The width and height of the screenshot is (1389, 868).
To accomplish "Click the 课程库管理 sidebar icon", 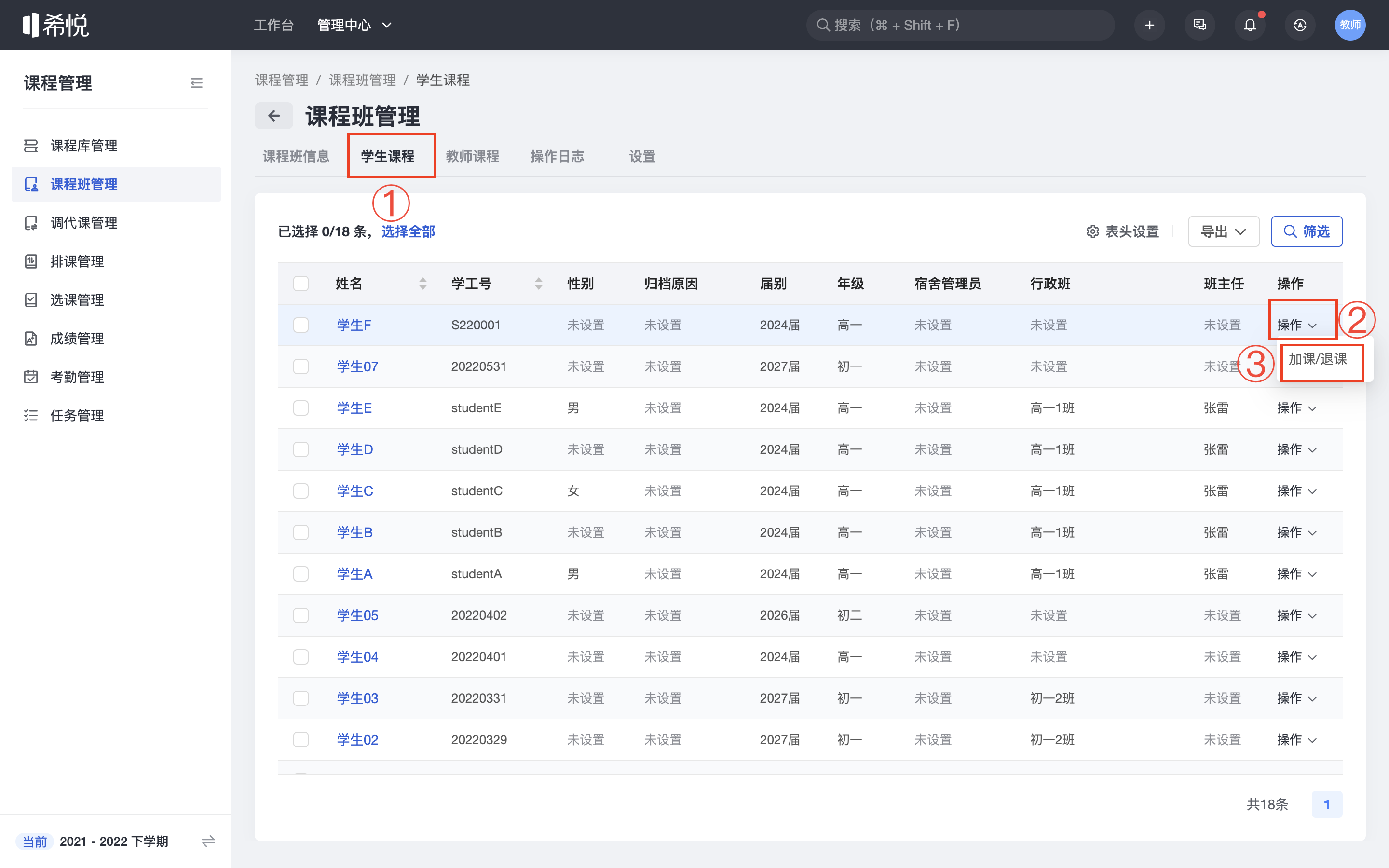I will click(31, 146).
